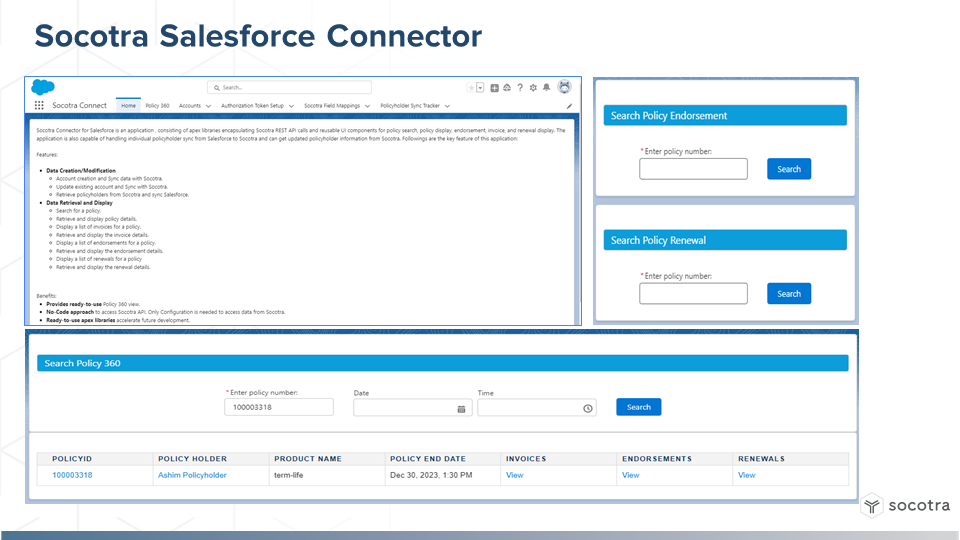Image resolution: width=960 pixels, height=540 pixels.
Task: Open policy ID link 100003318
Action: (x=72, y=475)
